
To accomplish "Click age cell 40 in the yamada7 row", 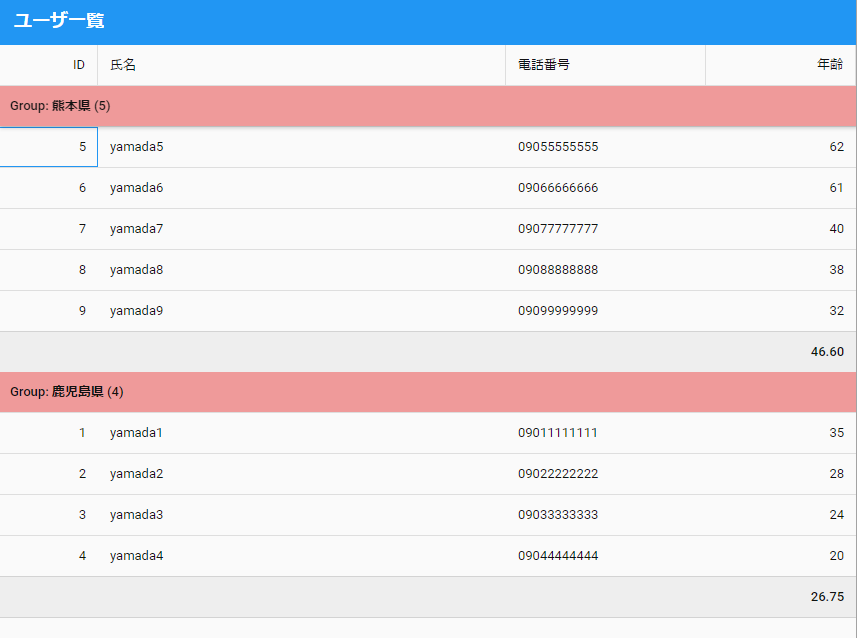I will [x=780, y=229].
